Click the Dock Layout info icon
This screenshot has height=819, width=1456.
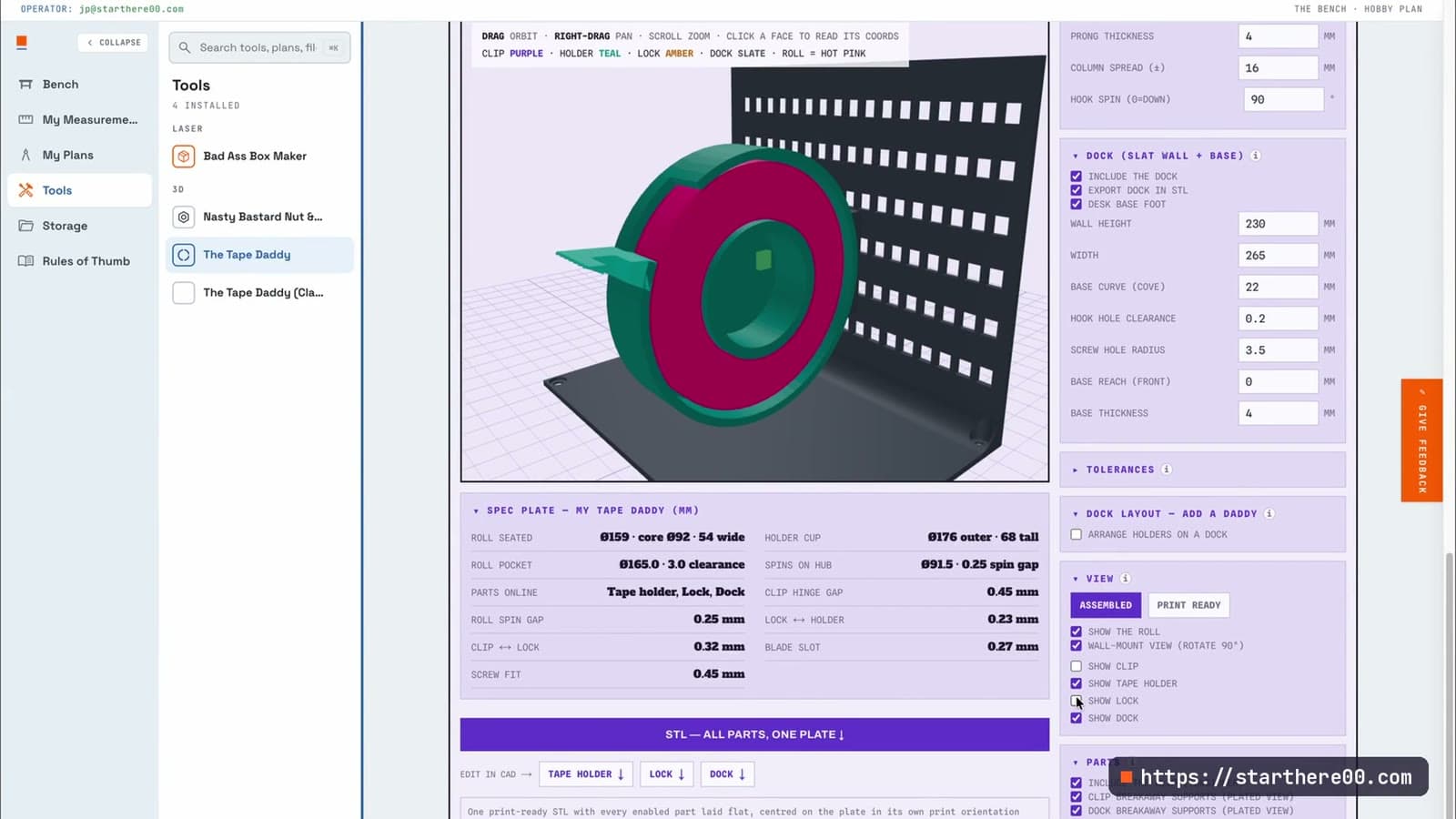point(1269,513)
